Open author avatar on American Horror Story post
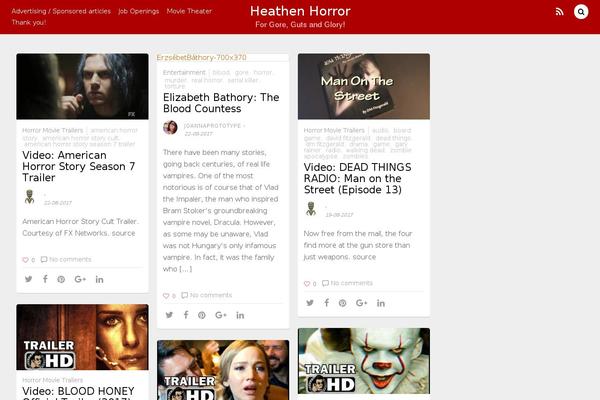The image size is (600, 400). click(x=29, y=197)
